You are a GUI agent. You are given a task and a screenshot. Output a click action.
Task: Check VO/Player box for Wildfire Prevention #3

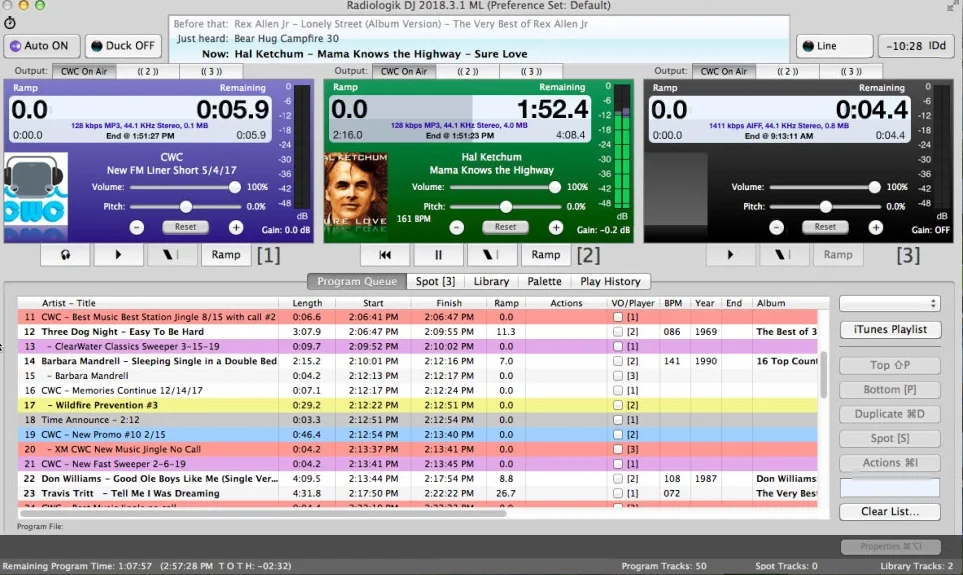618,405
